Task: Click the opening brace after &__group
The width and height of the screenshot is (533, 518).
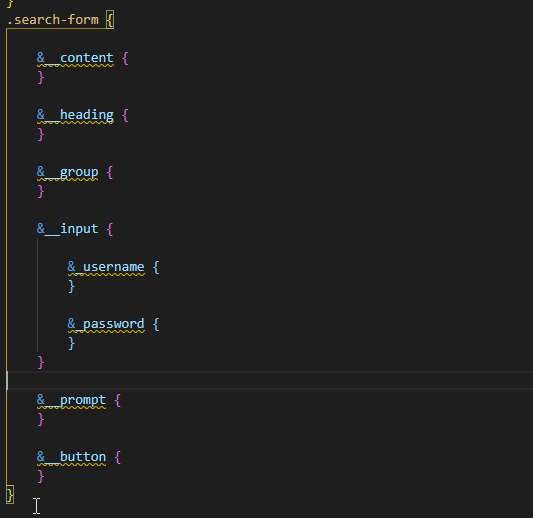Action: 110,172
